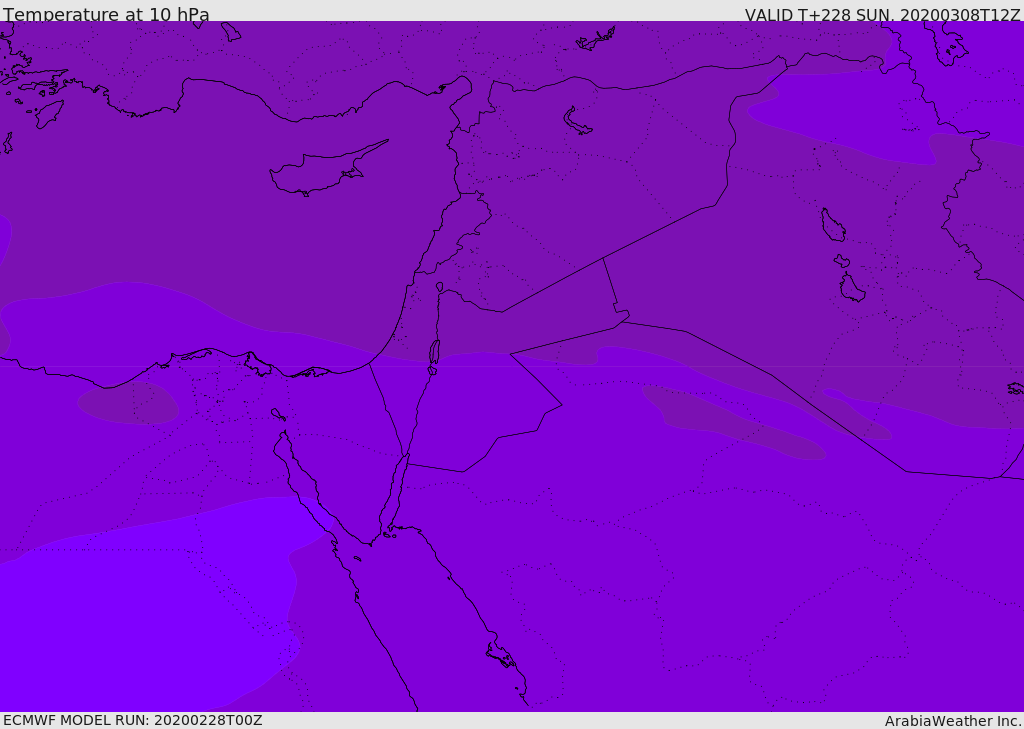Open the ArabiaWeather Inc. credit

[953, 721]
